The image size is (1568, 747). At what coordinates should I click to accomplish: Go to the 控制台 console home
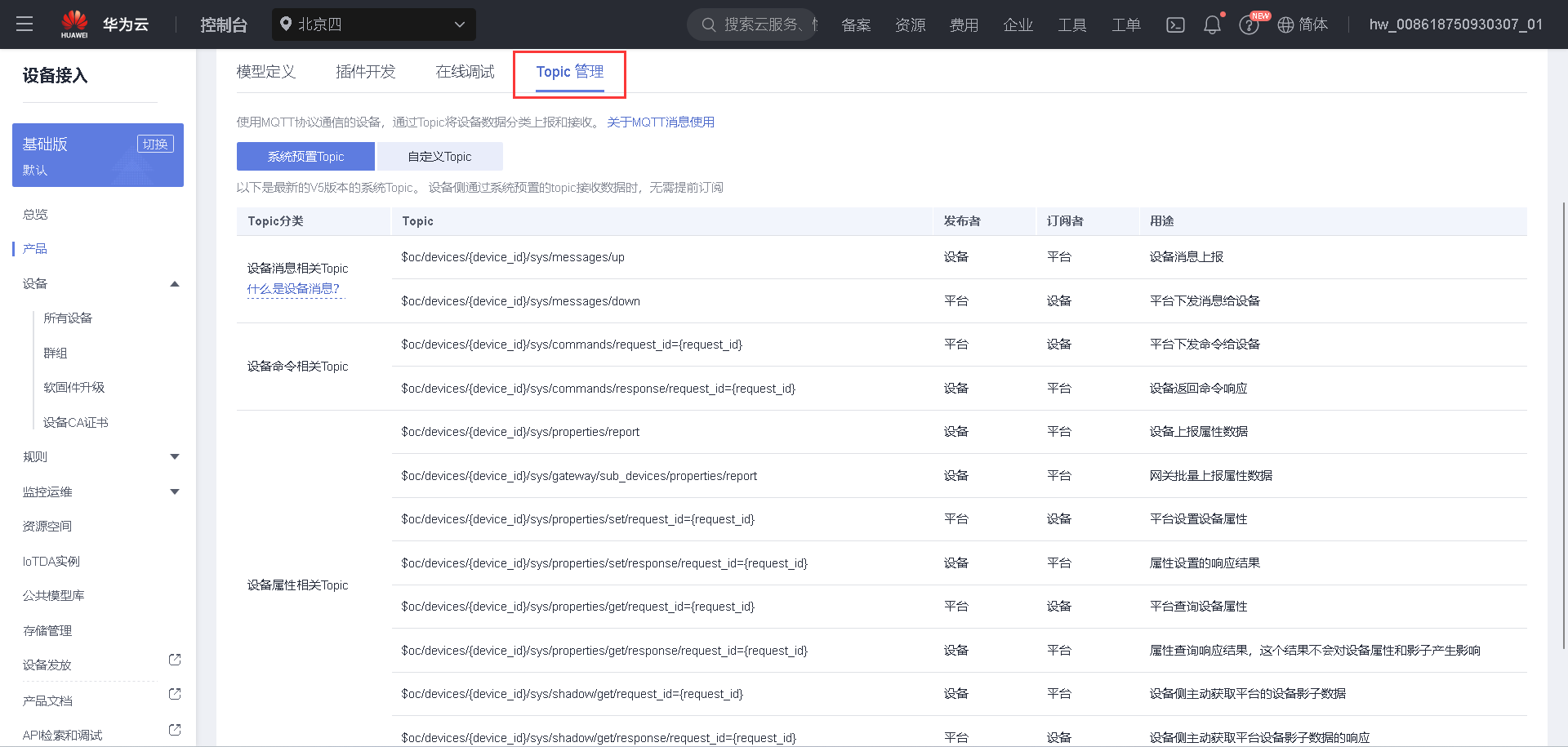pyautogui.click(x=224, y=24)
